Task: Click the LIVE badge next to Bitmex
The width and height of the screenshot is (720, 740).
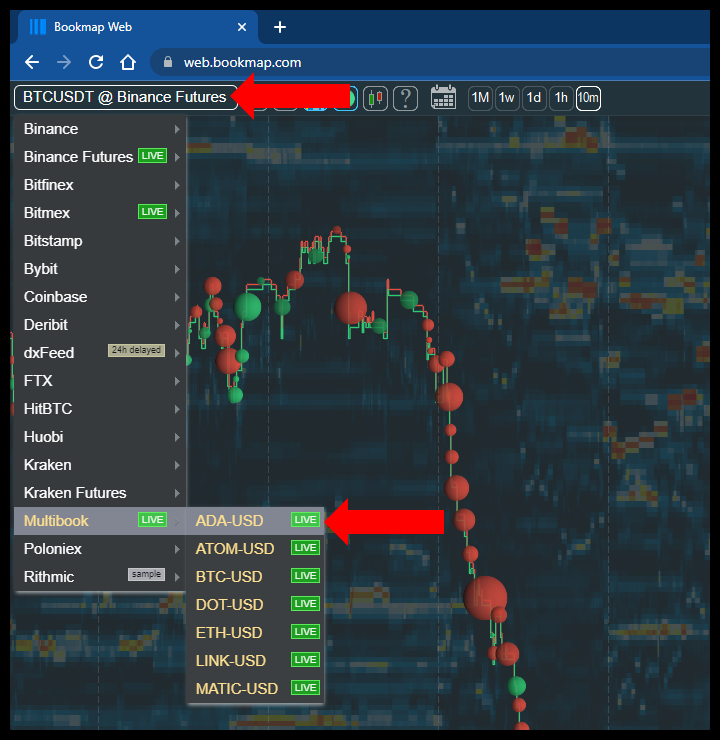Action: (x=152, y=212)
